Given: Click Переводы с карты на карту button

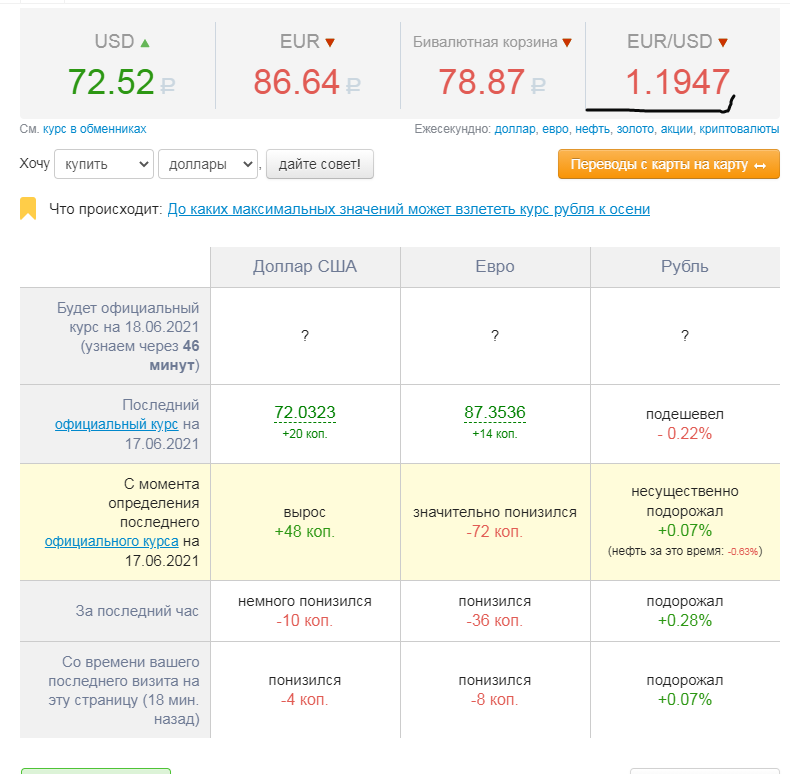Looking at the screenshot, I should point(669,164).
